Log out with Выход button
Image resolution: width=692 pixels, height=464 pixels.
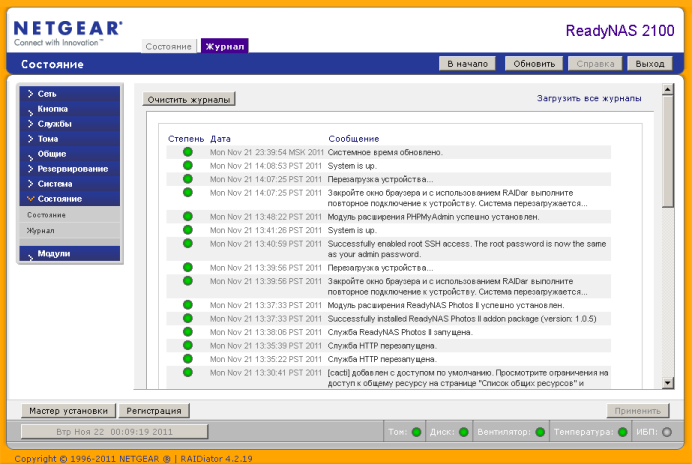click(x=650, y=64)
